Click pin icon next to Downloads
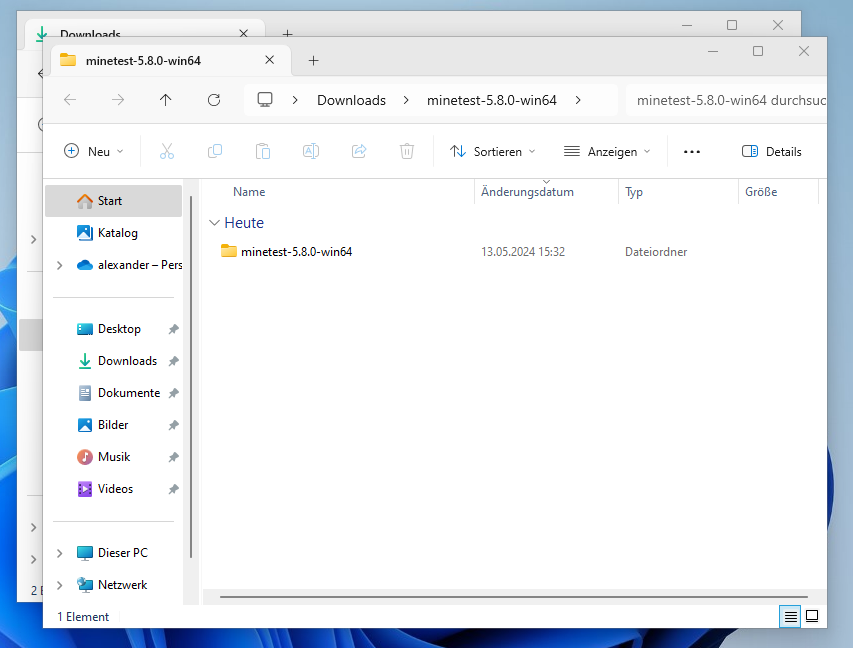Image resolution: width=853 pixels, height=648 pixels. [174, 361]
